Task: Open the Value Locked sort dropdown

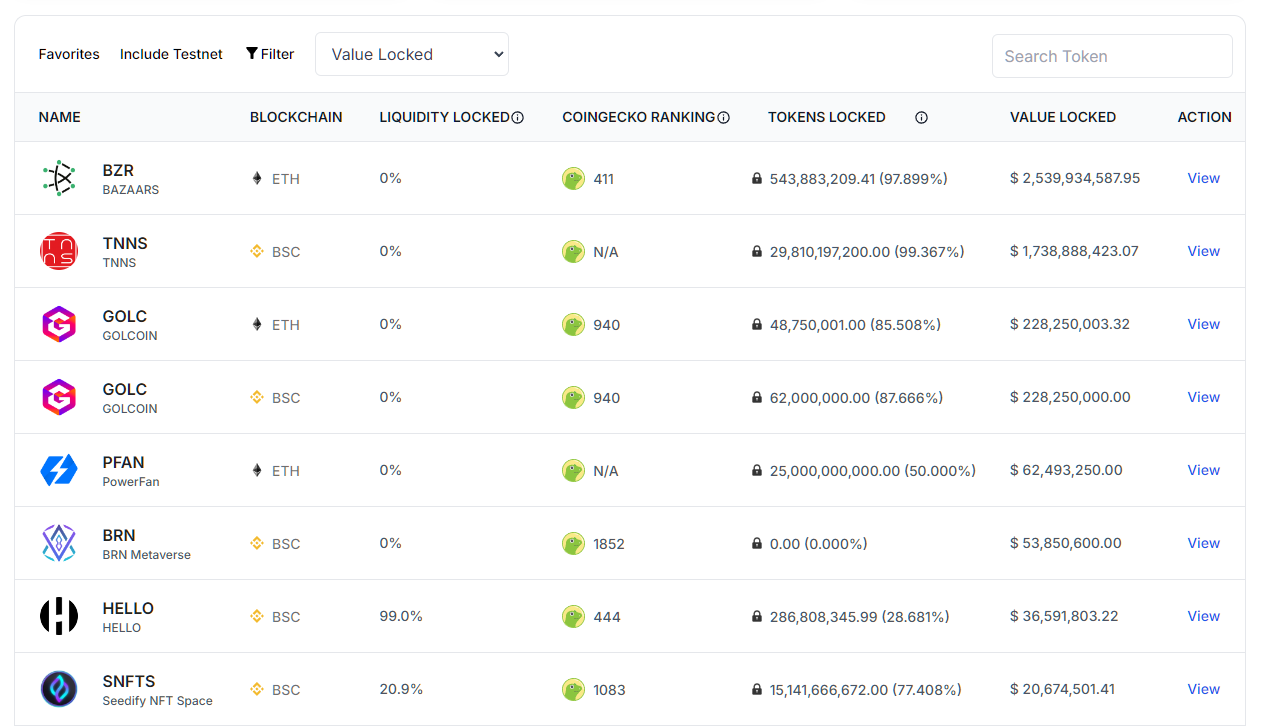Action: pyautogui.click(x=411, y=54)
